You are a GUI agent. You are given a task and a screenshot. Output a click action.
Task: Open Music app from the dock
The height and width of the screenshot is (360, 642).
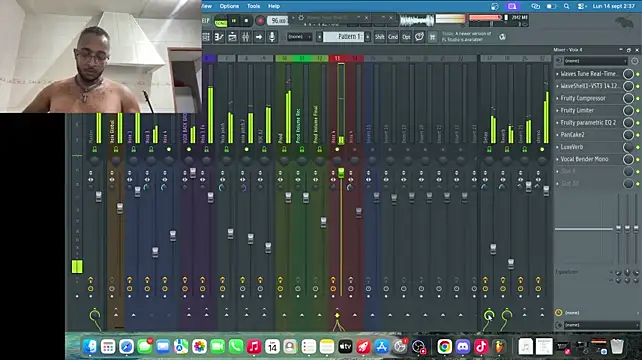click(254, 347)
